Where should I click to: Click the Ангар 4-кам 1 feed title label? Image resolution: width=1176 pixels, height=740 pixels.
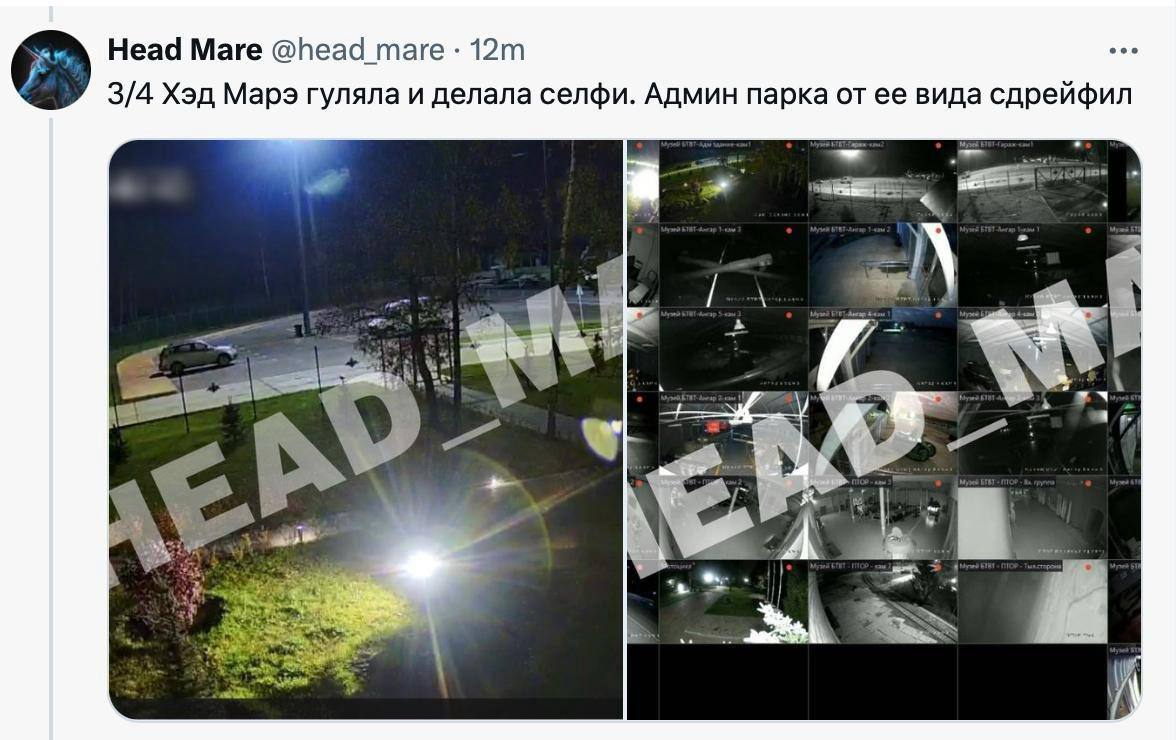click(x=850, y=314)
